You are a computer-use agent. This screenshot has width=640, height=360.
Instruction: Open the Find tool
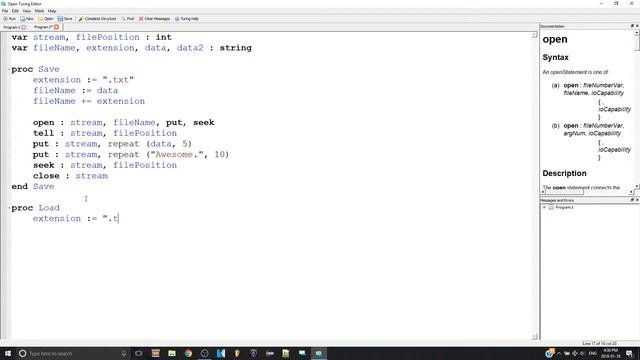[x=128, y=19]
